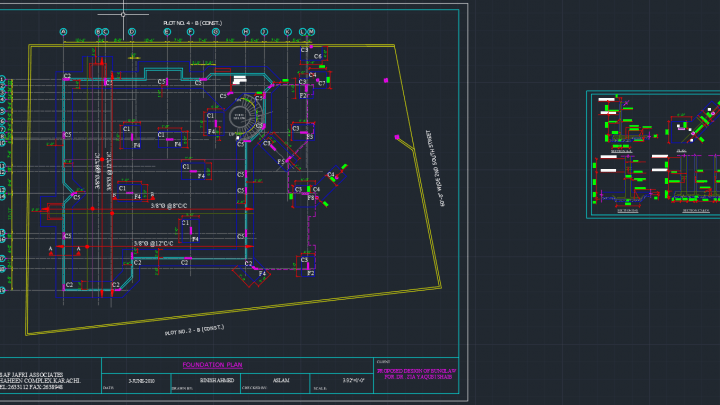Select the F3 footing label
The height and width of the screenshot is (405, 720).
[310, 137]
